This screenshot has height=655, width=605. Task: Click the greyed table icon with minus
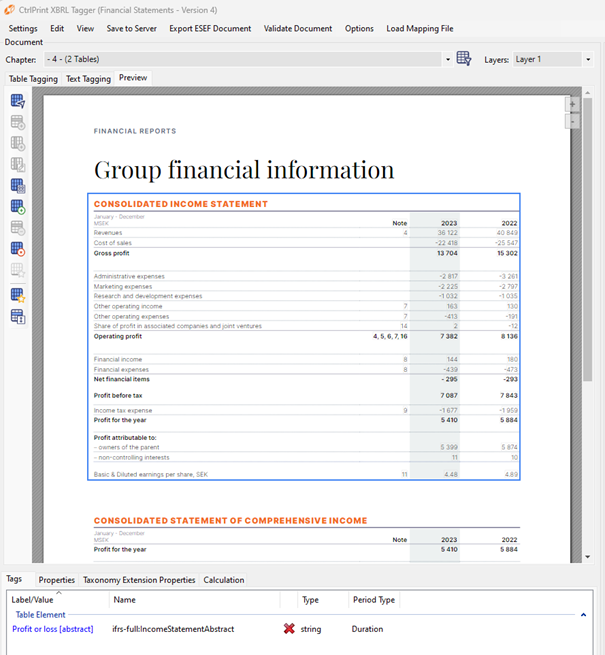(x=18, y=228)
